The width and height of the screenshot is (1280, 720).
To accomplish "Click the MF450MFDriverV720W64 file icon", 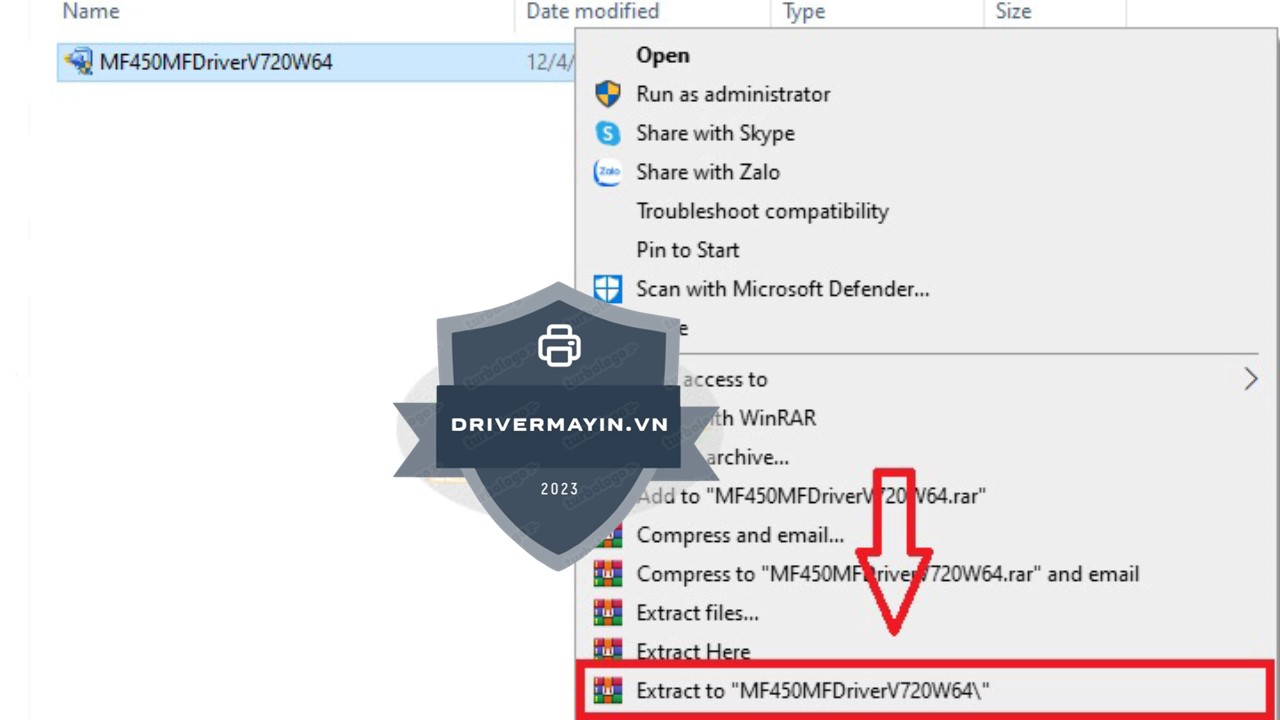I will point(78,62).
